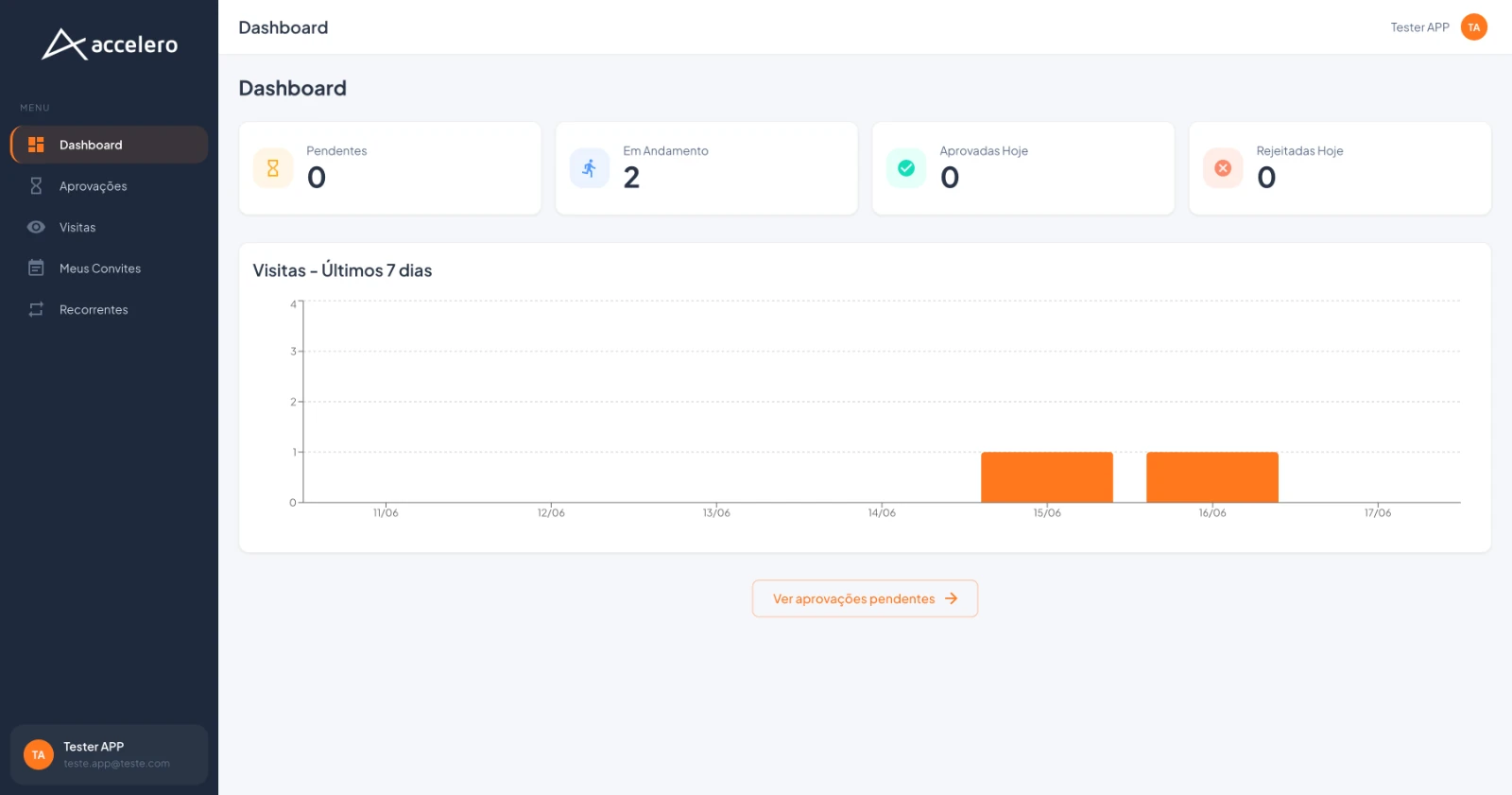The image size is (1512, 795).
Task: Click the Aprovadas Hoje count value 0
Action: click(x=950, y=178)
